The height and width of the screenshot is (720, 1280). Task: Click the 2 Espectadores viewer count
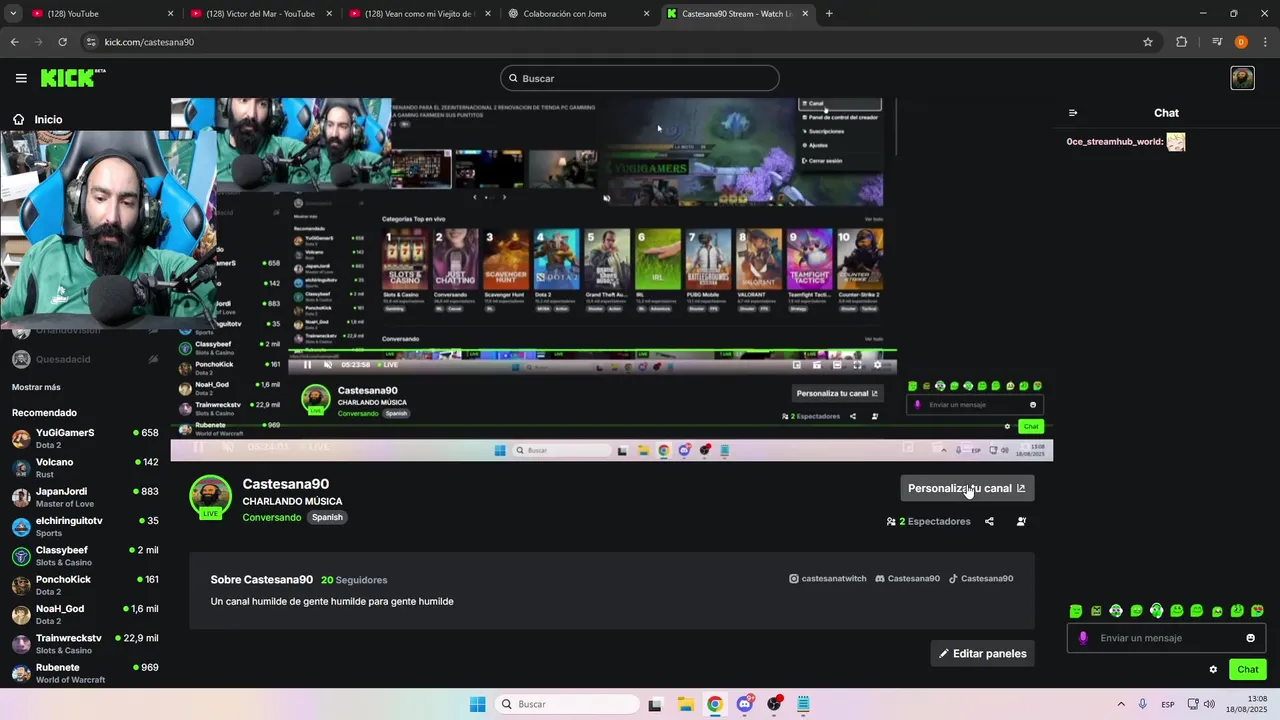tap(928, 521)
